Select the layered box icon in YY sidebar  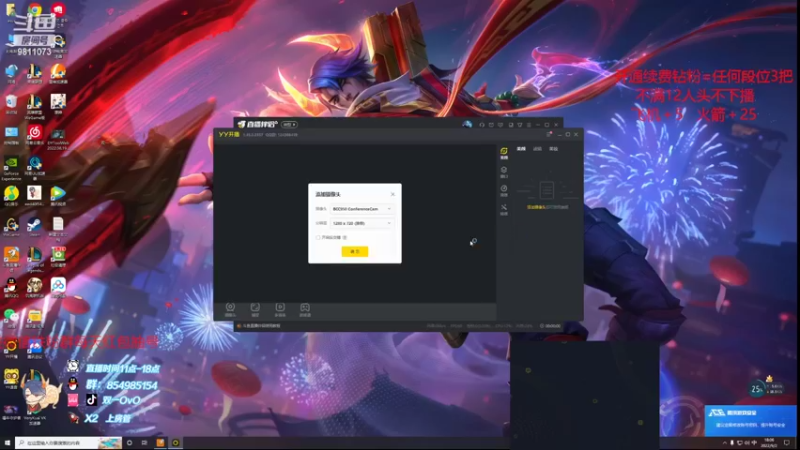[504, 172]
